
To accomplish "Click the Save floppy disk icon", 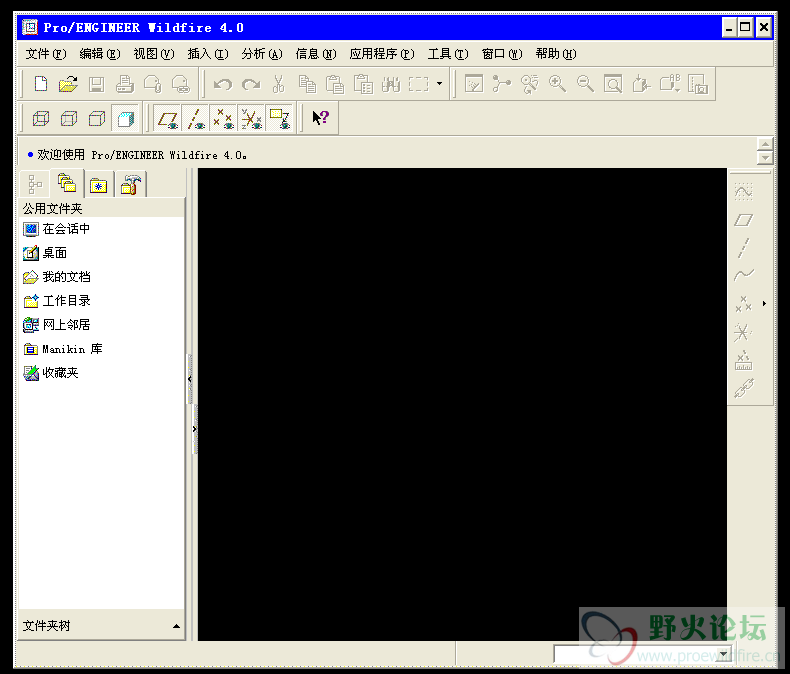I will 97,84.
